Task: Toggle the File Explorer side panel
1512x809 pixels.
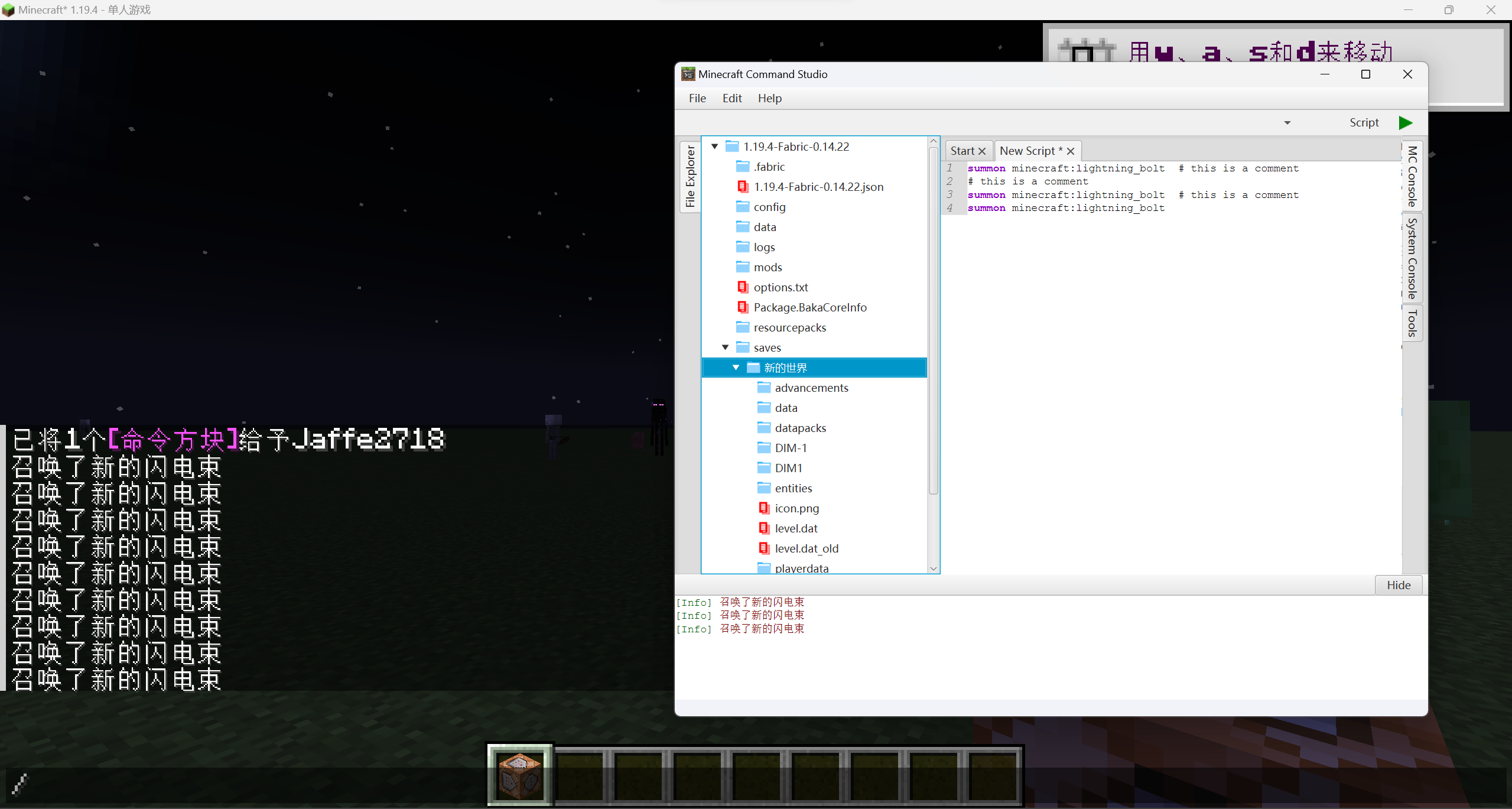Action: (690, 176)
